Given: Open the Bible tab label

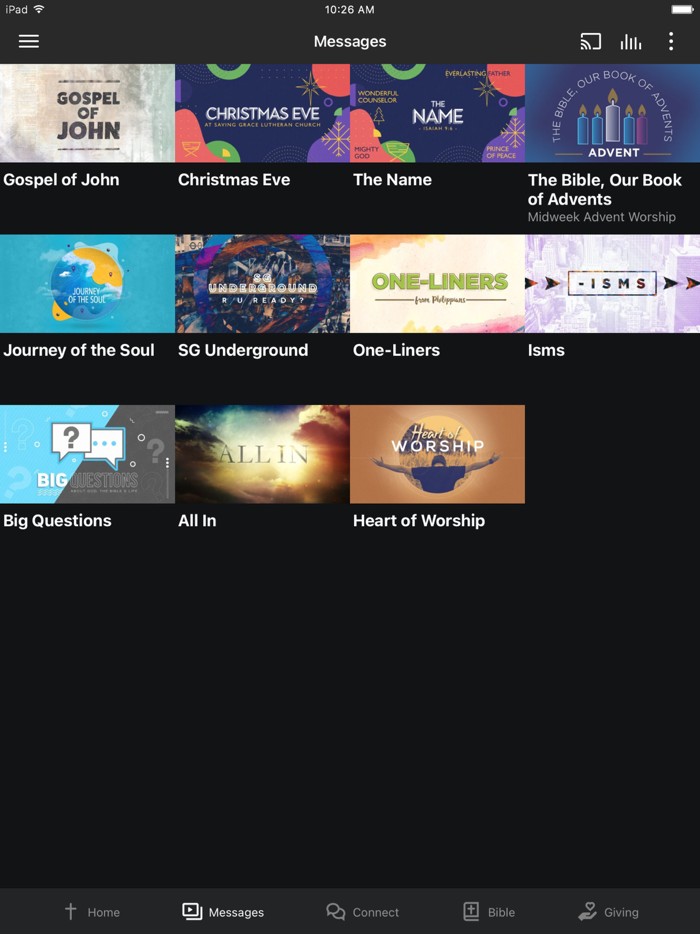Looking at the screenshot, I should point(501,912).
